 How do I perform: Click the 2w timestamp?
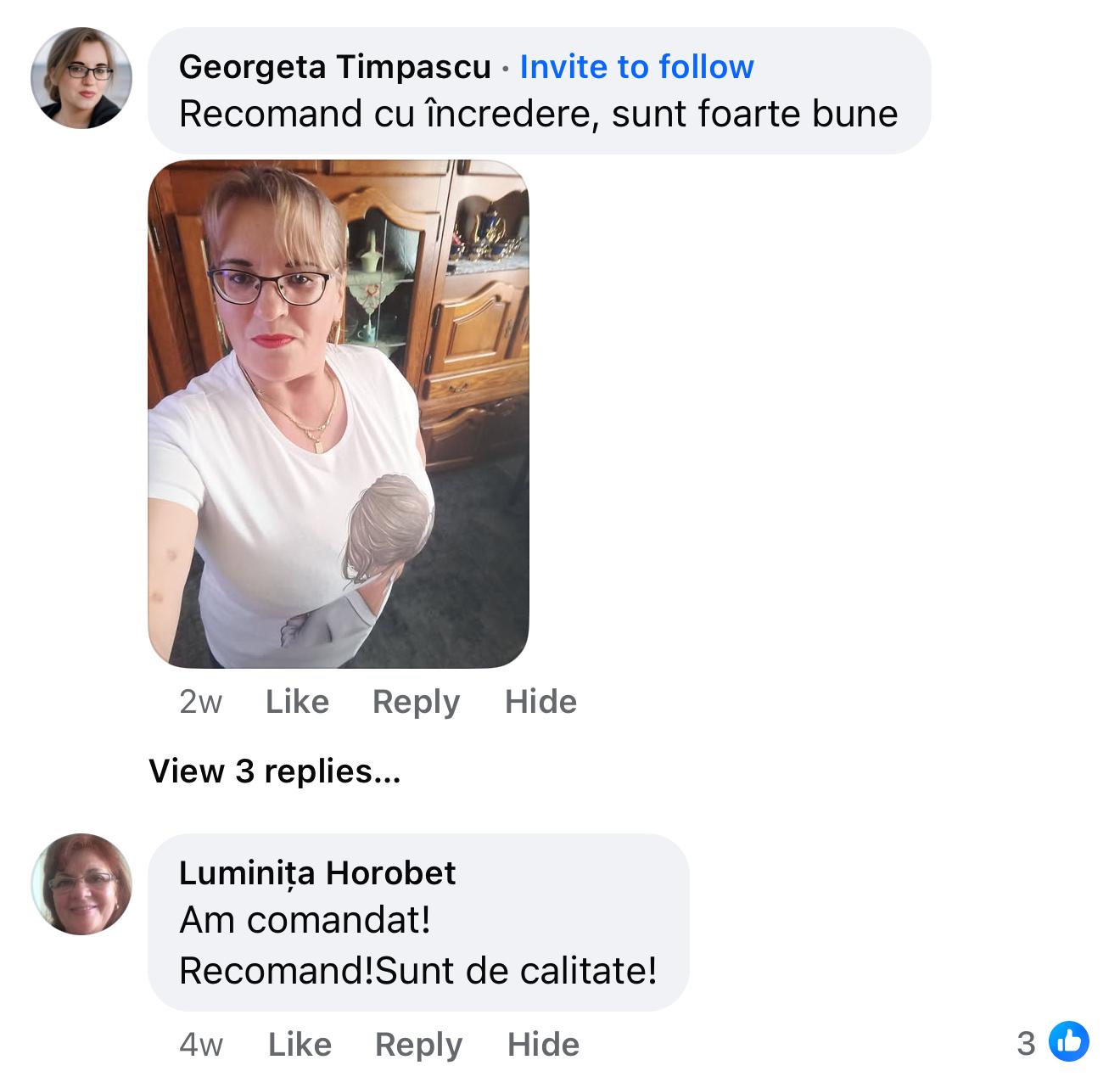tap(201, 702)
